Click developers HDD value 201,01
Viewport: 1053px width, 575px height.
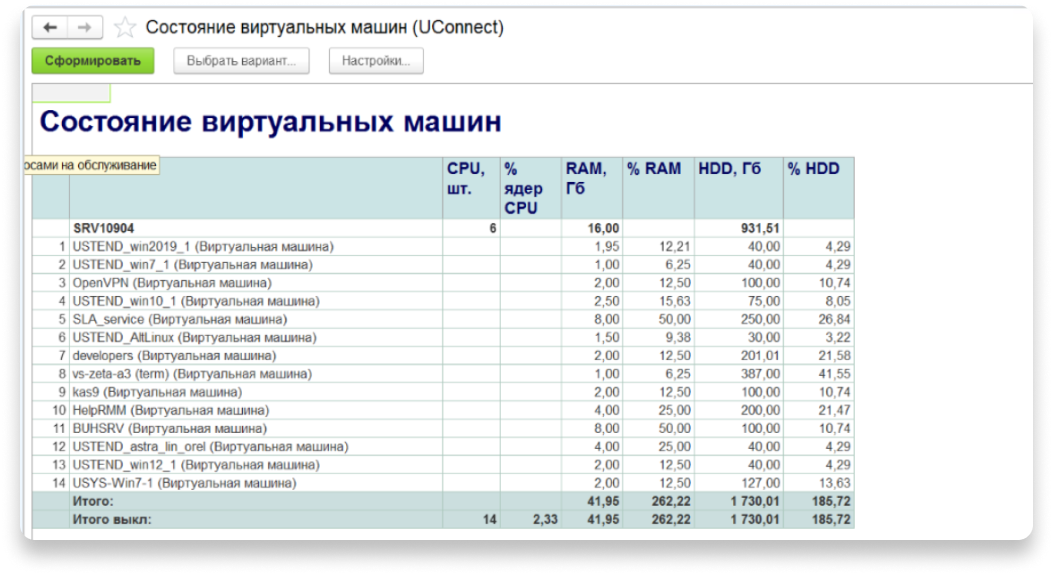click(762, 355)
